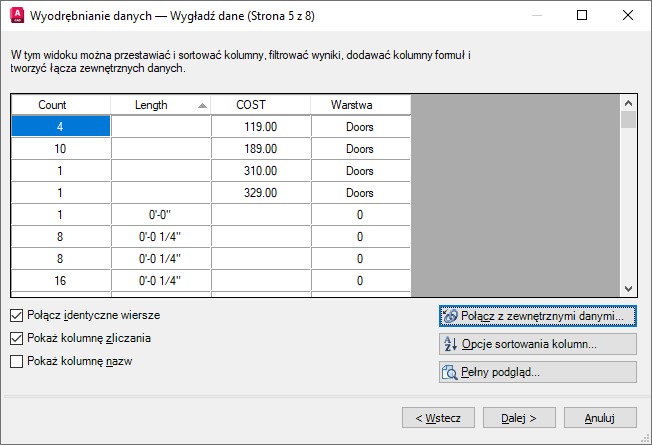Click the AutoCAD app icon in title bar
The height and width of the screenshot is (445, 652).
(x=17, y=15)
